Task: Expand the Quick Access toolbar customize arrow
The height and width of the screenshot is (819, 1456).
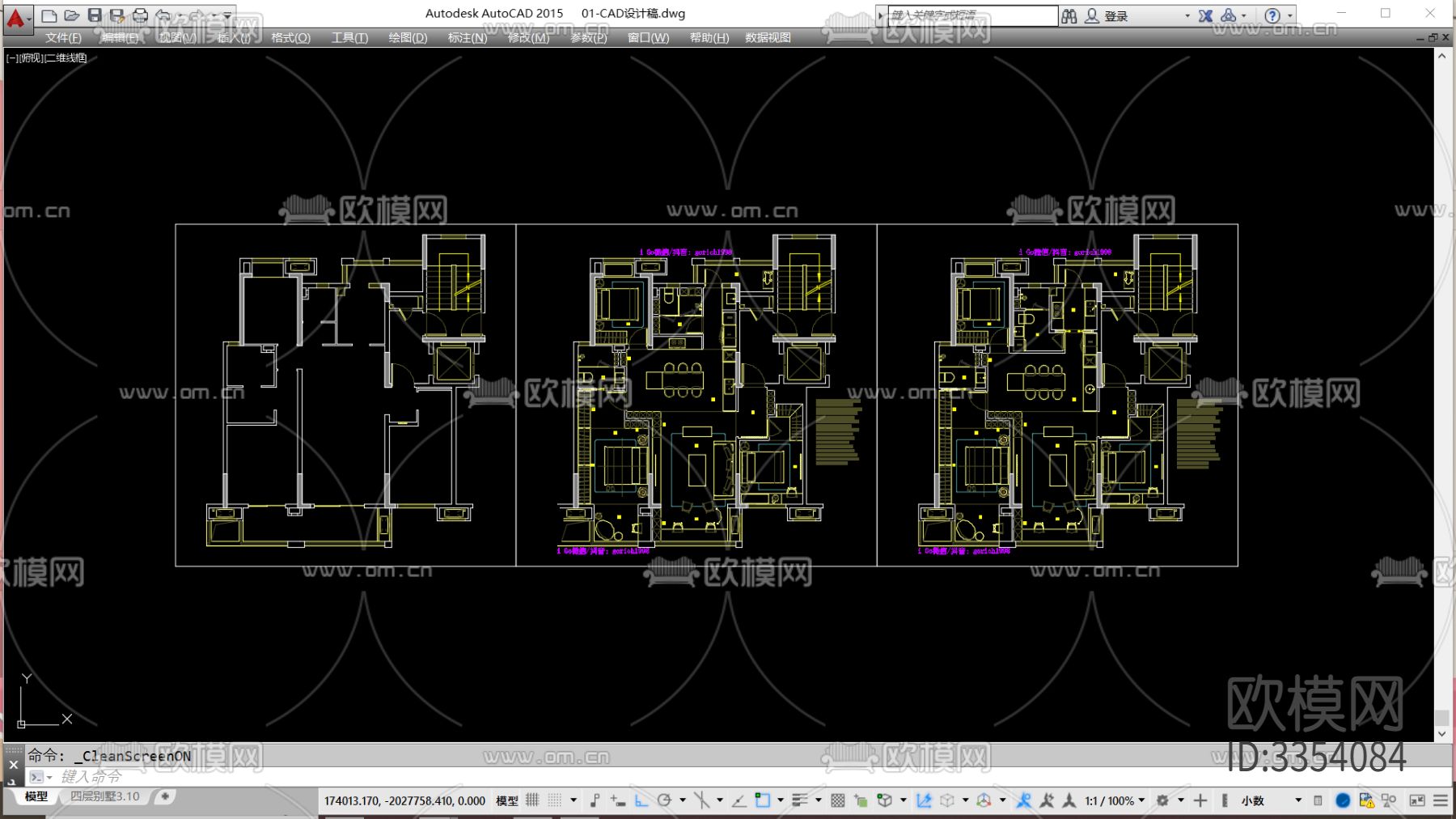Action: 228,15
